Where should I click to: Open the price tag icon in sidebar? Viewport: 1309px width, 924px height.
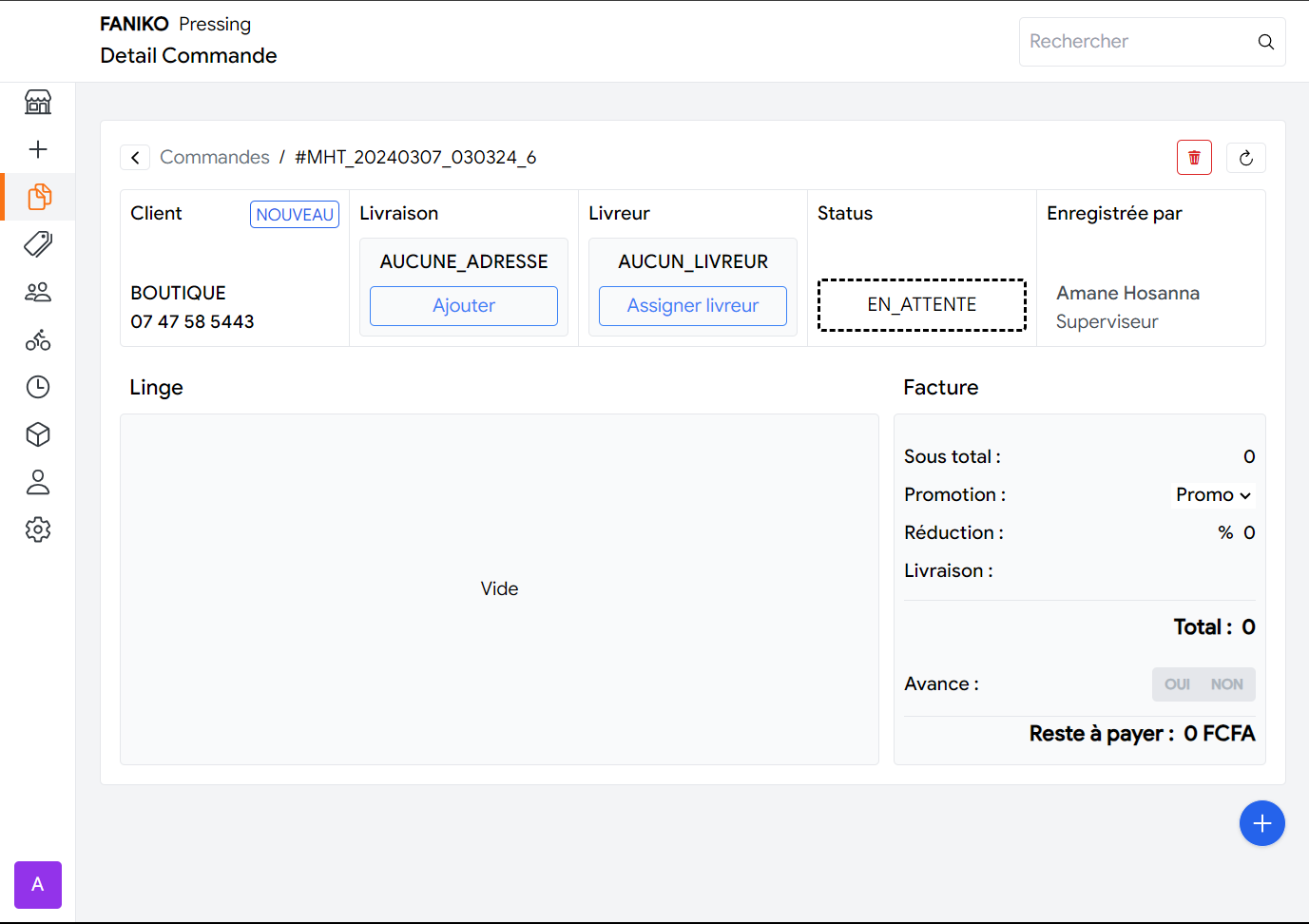tap(38, 244)
